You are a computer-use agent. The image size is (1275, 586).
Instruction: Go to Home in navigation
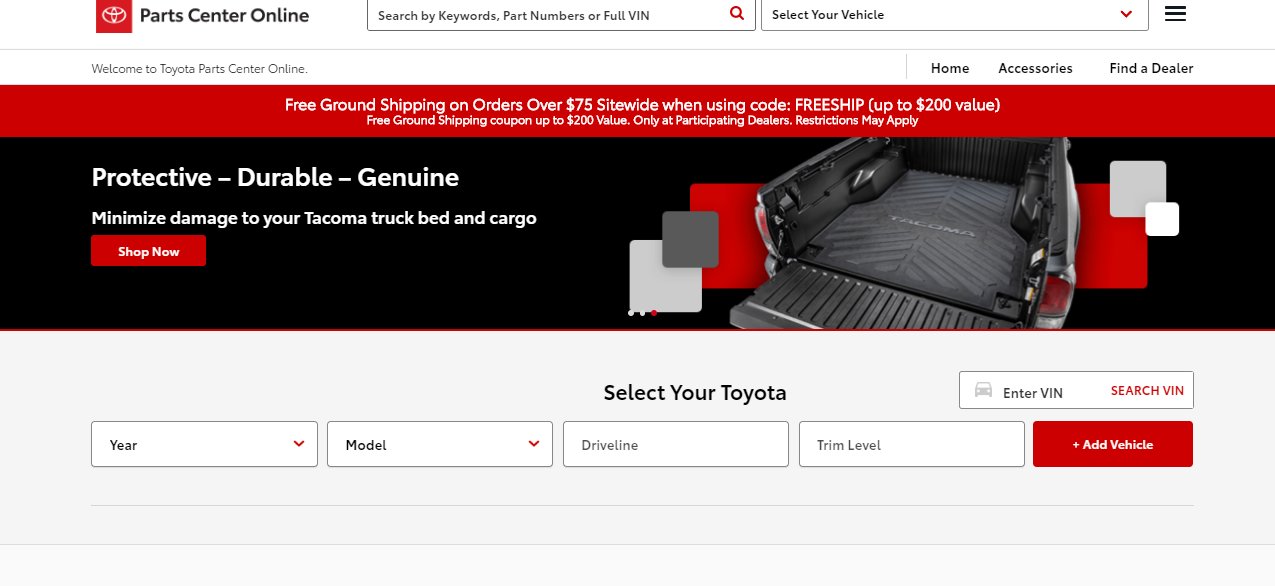[950, 68]
